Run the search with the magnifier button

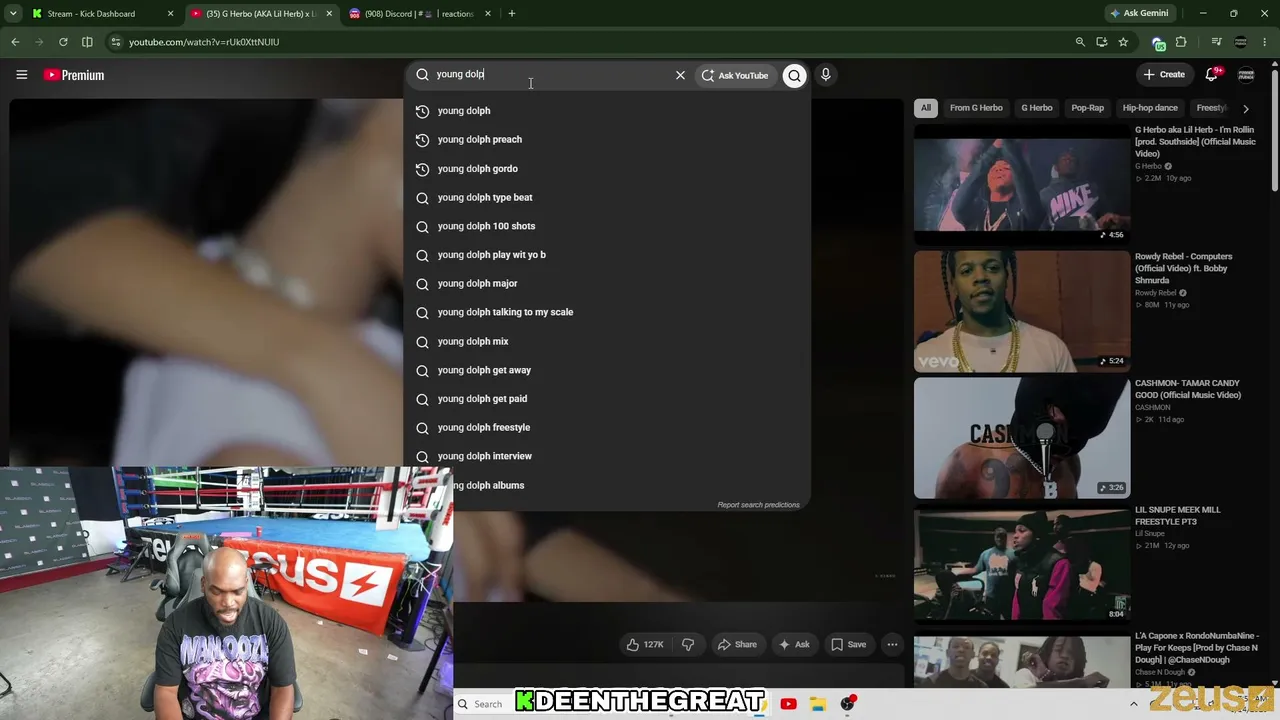point(794,75)
